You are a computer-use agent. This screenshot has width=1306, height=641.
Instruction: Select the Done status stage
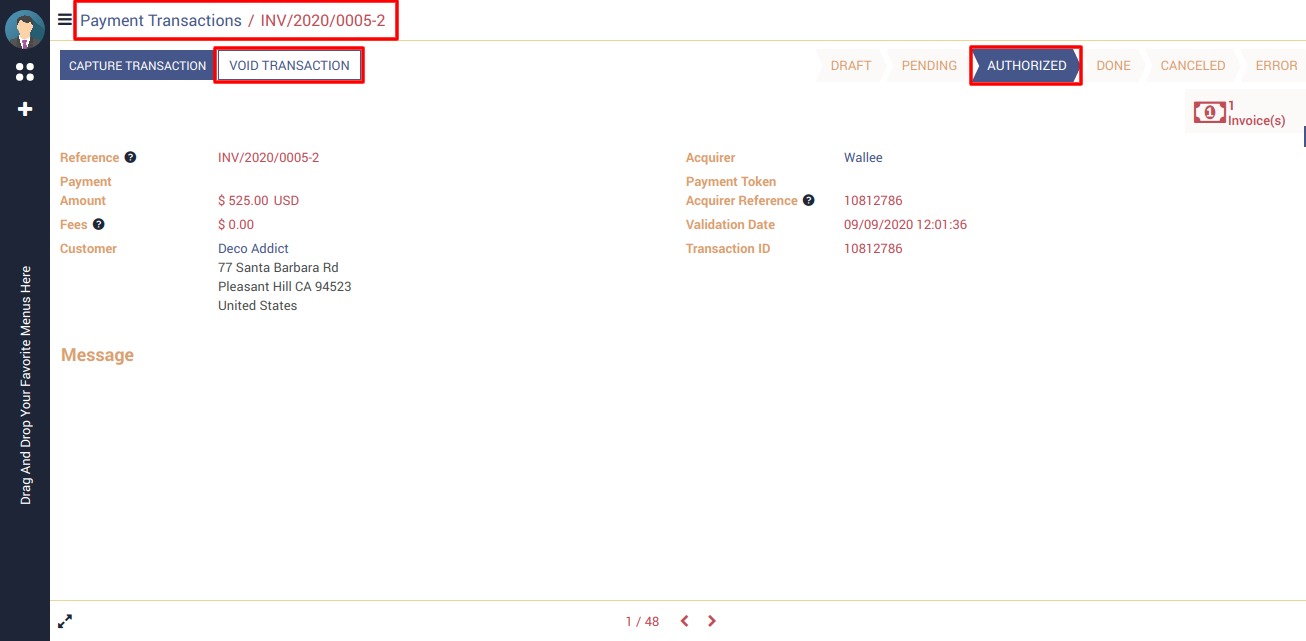[1113, 66]
